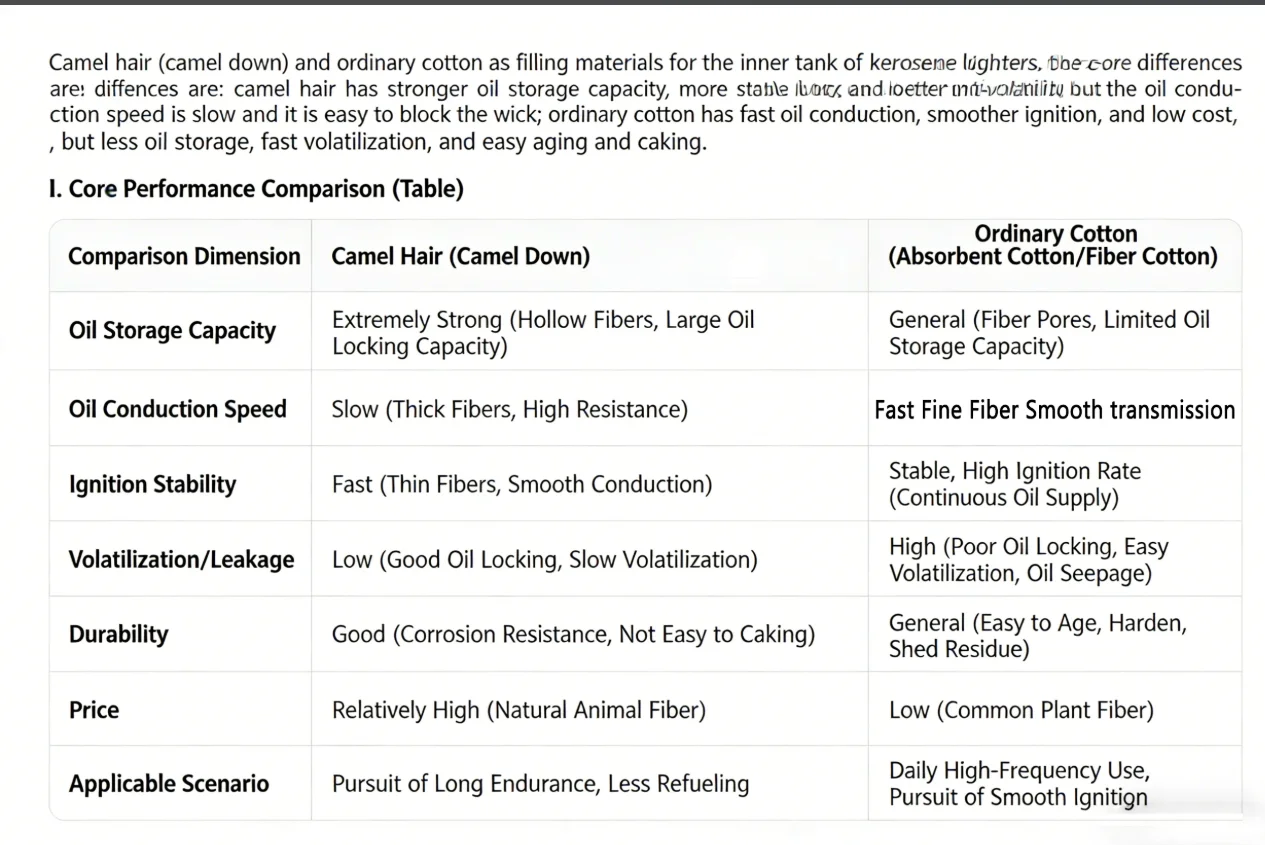
Task: Select the 'Durability' row label
Action: point(118,634)
